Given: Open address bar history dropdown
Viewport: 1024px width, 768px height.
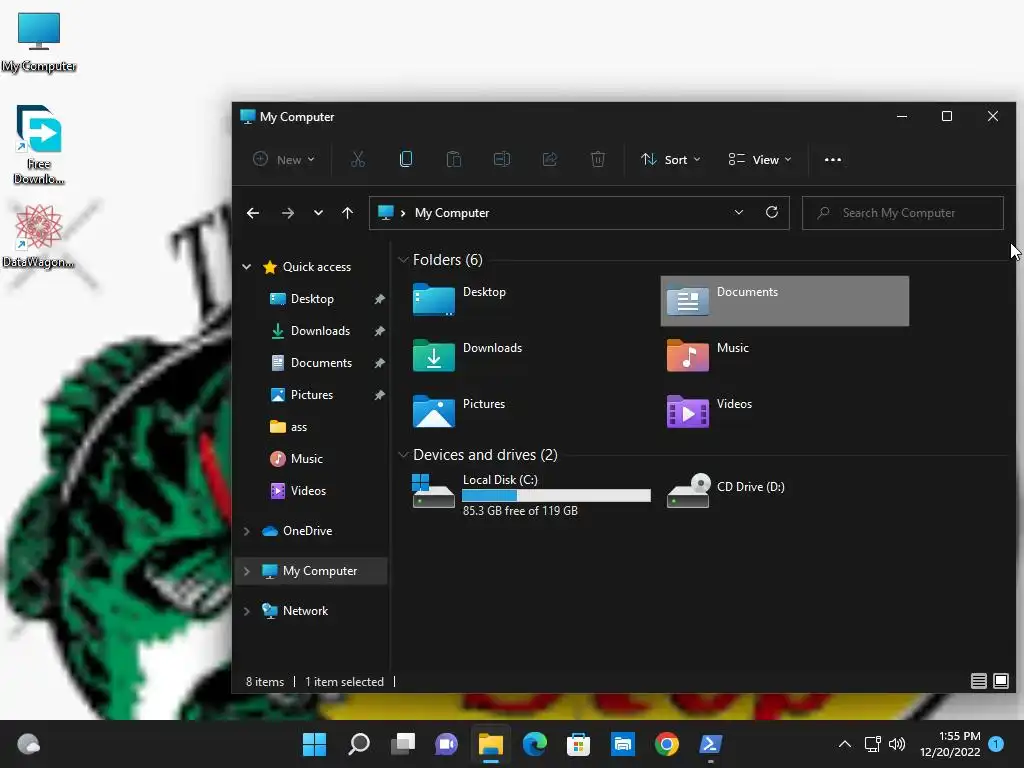Looking at the screenshot, I should coord(739,212).
